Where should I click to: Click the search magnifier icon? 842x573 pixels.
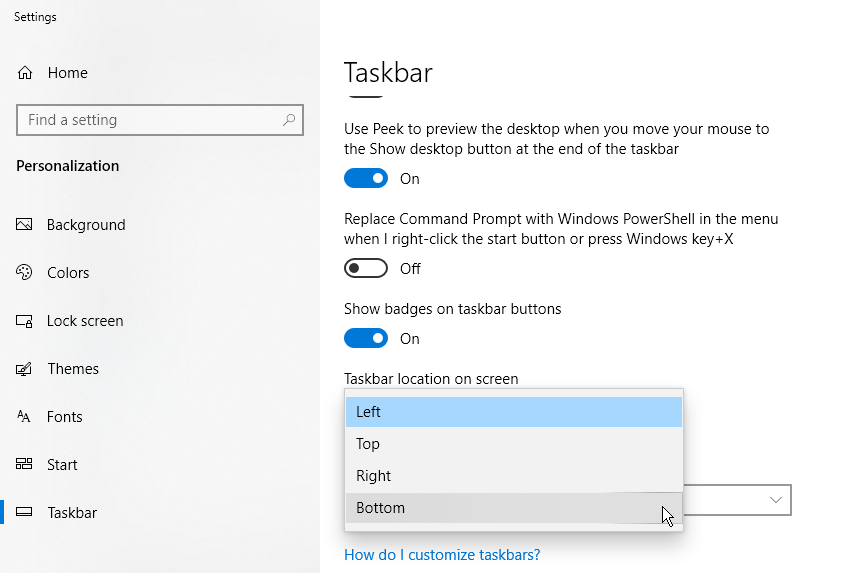[289, 119]
